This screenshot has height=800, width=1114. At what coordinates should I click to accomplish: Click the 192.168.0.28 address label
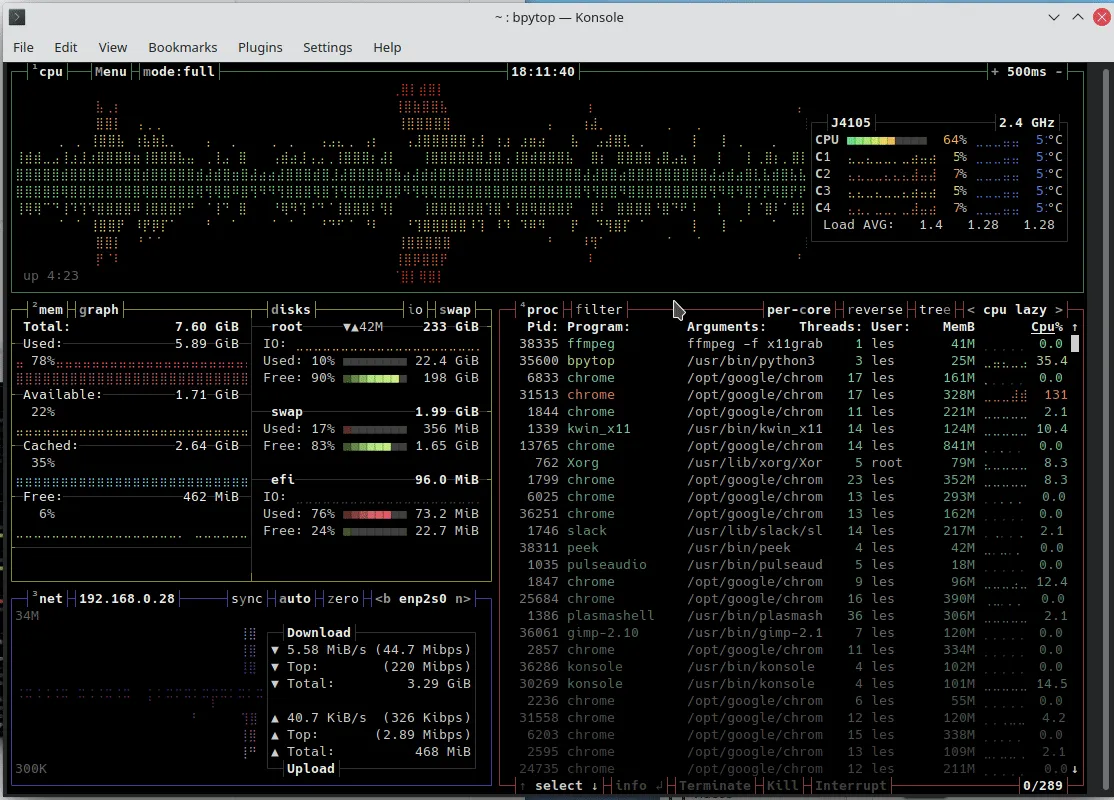coord(126,598)
